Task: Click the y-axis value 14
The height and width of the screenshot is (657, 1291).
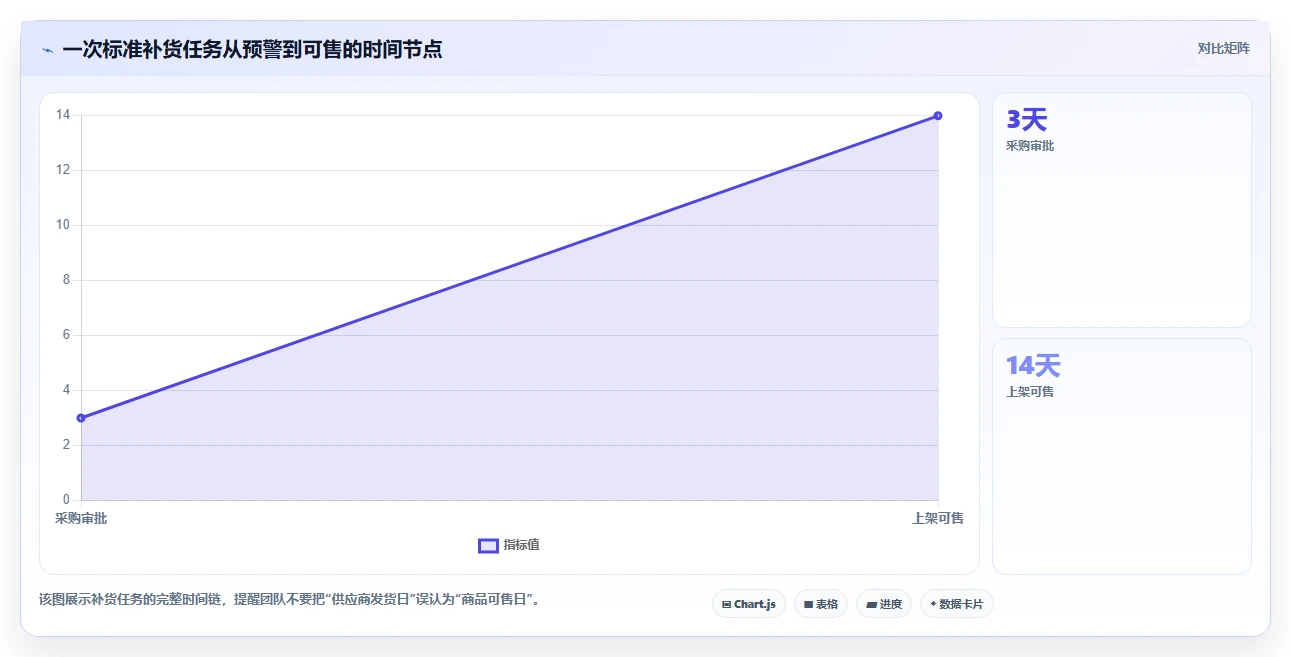Action: pyautogui.click(x=63, y=115)
